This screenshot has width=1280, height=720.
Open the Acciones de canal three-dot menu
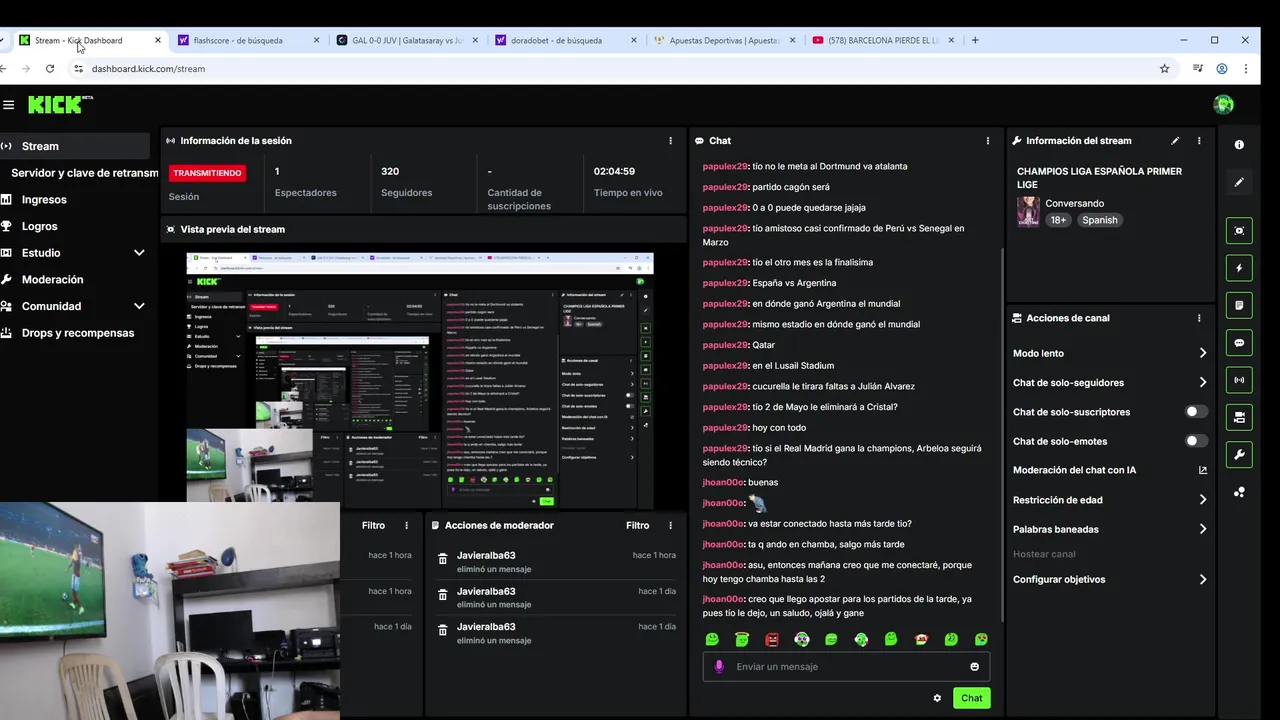[x=1199, y=318]
